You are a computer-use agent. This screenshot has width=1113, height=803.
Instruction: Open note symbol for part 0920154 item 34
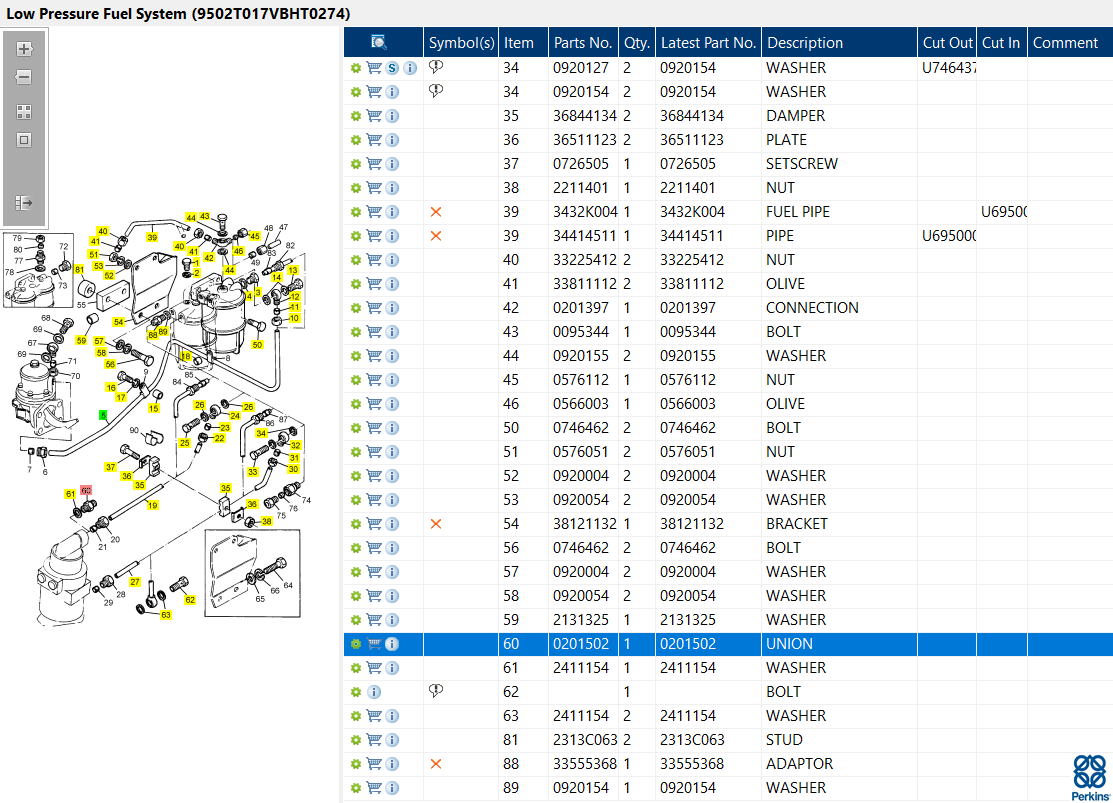pos(435,91)
